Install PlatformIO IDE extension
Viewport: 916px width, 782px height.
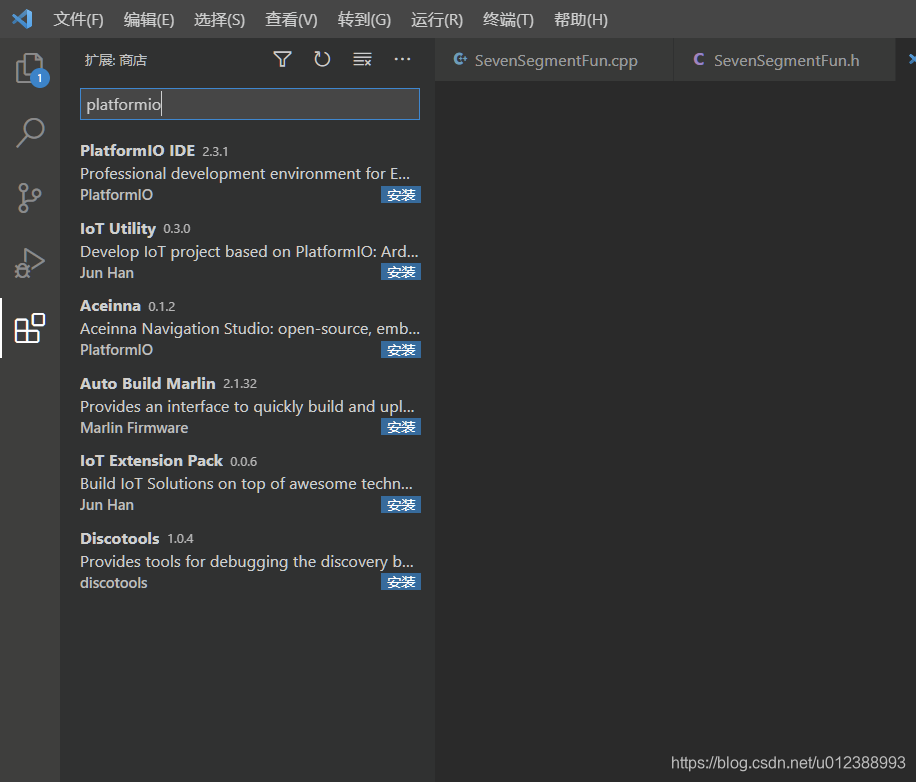tap(401, 195)
